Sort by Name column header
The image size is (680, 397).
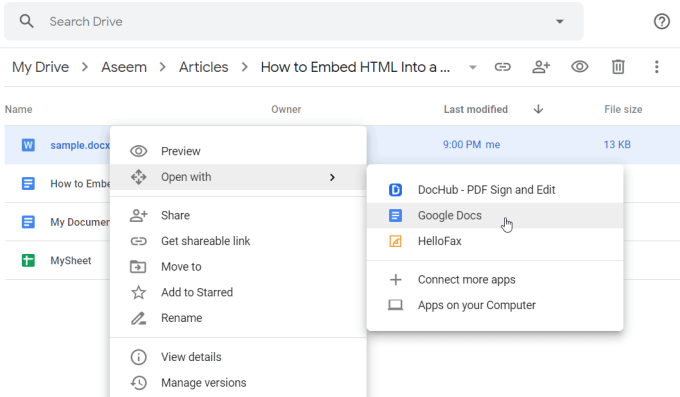point(19,109)
